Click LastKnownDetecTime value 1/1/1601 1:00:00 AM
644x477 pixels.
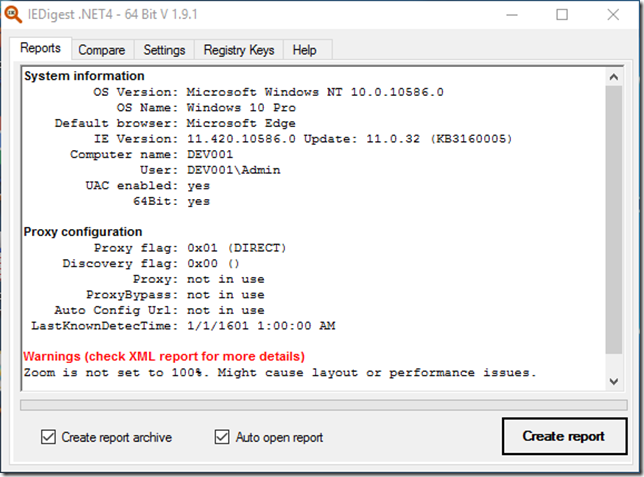coord(261,326)
